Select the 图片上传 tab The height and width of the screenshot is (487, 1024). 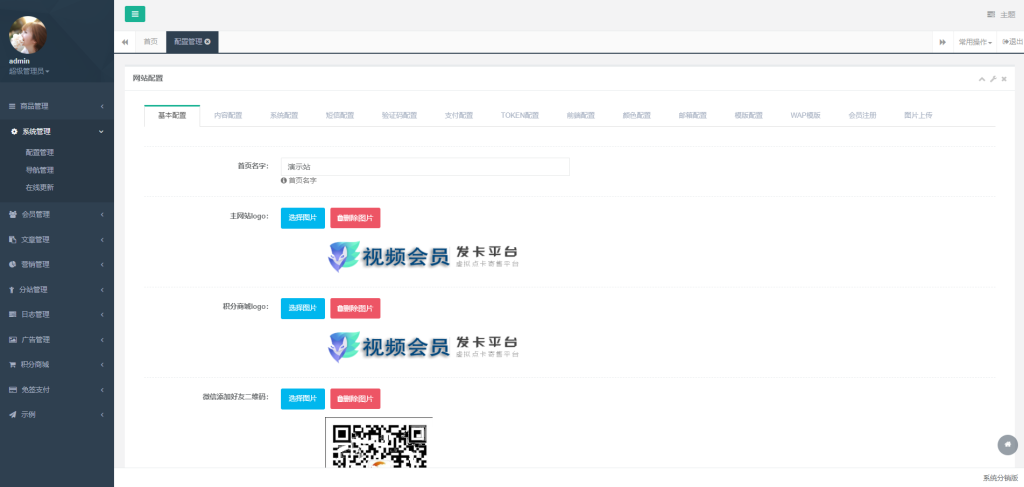918,116
